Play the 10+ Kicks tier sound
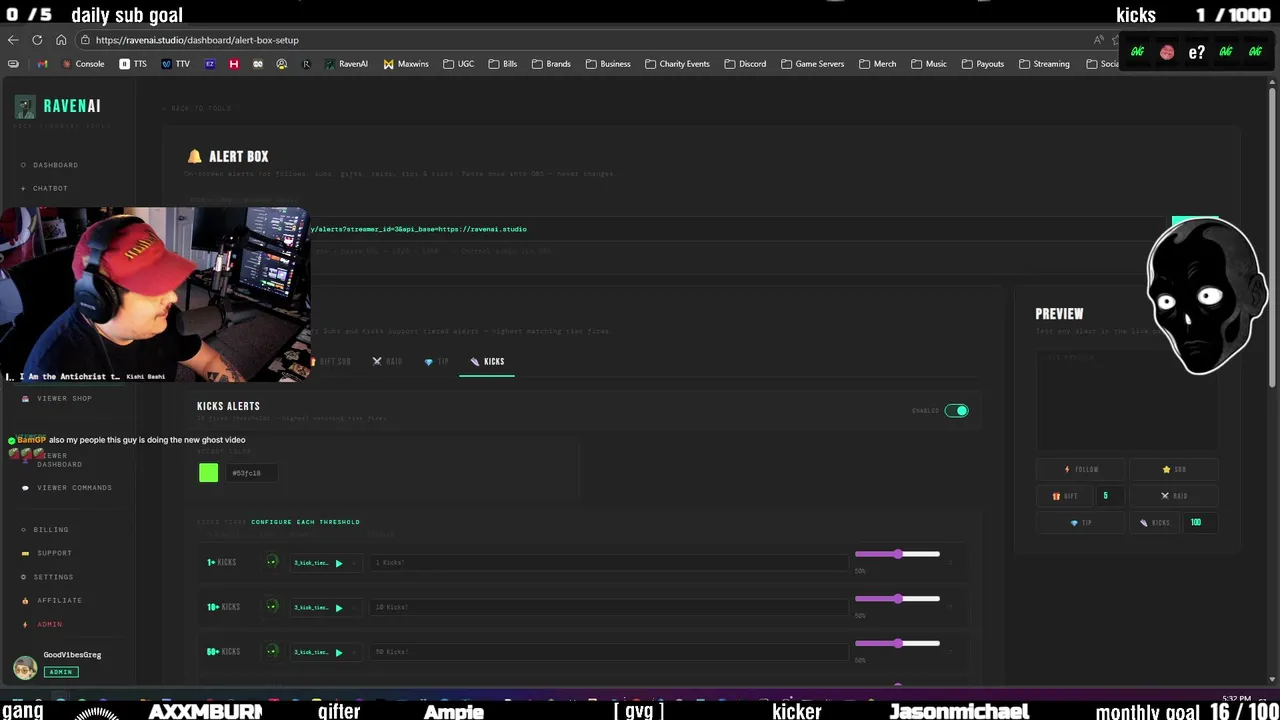The width and height of the screenshot is (1280, 720). coord(339,607)
